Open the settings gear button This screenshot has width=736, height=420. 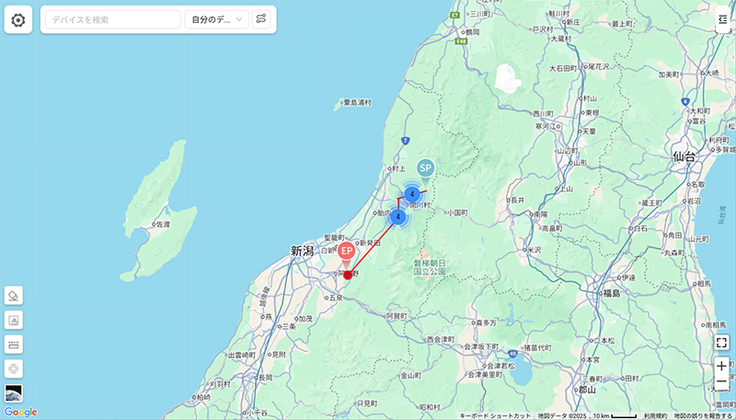point(18,20)
